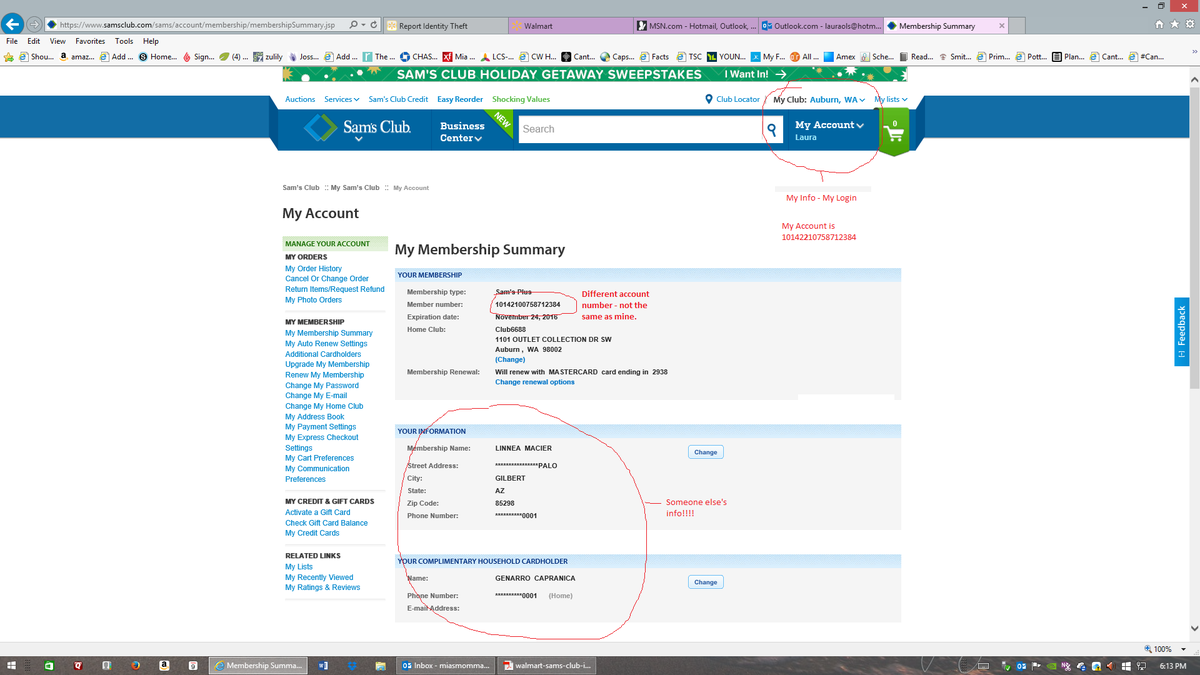1200x675 pixels.
Task: Click Change button for Linnea Macier info
Action: [x=706, y=452]
